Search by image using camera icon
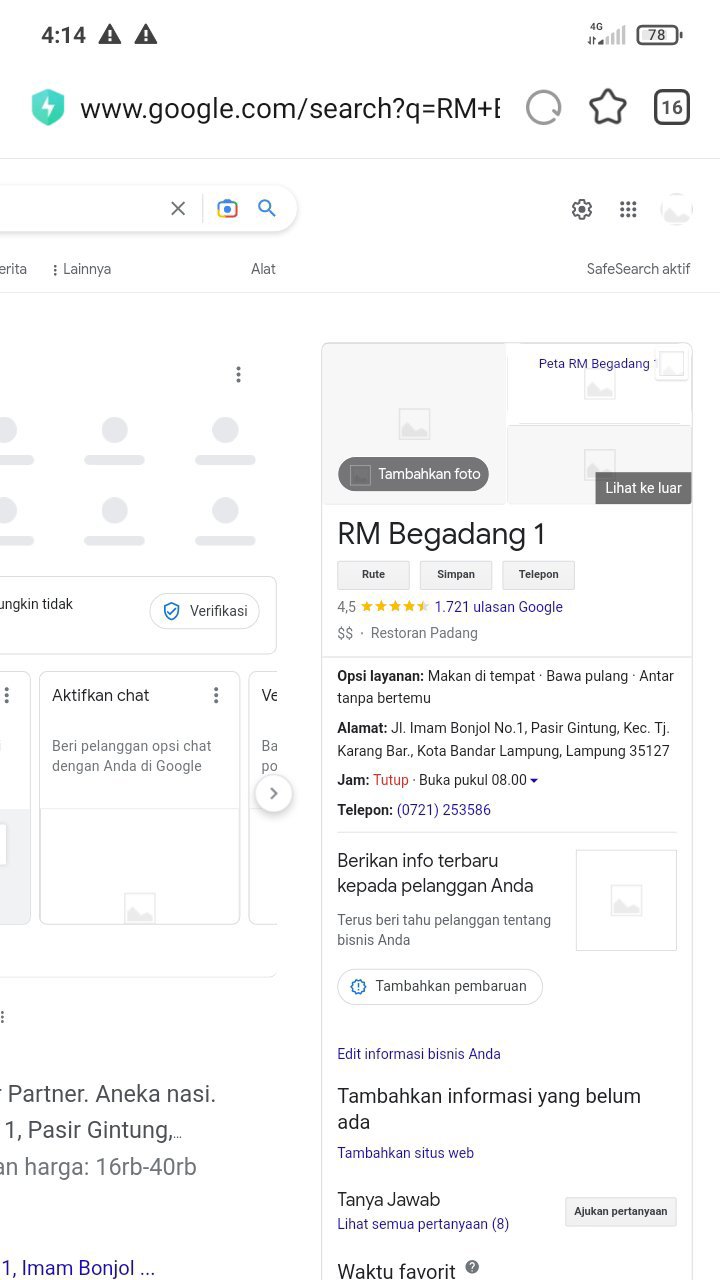This screenshot has width=720, height=1280. [x=228, y=208]
